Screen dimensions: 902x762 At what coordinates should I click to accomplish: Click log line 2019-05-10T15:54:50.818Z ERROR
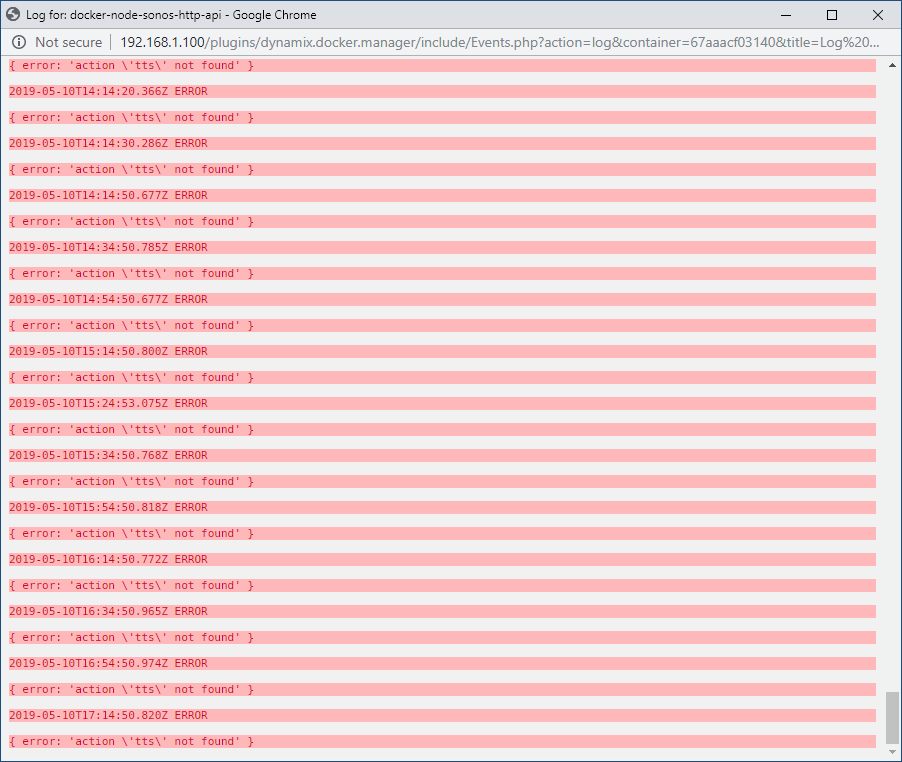click(442, 507)
